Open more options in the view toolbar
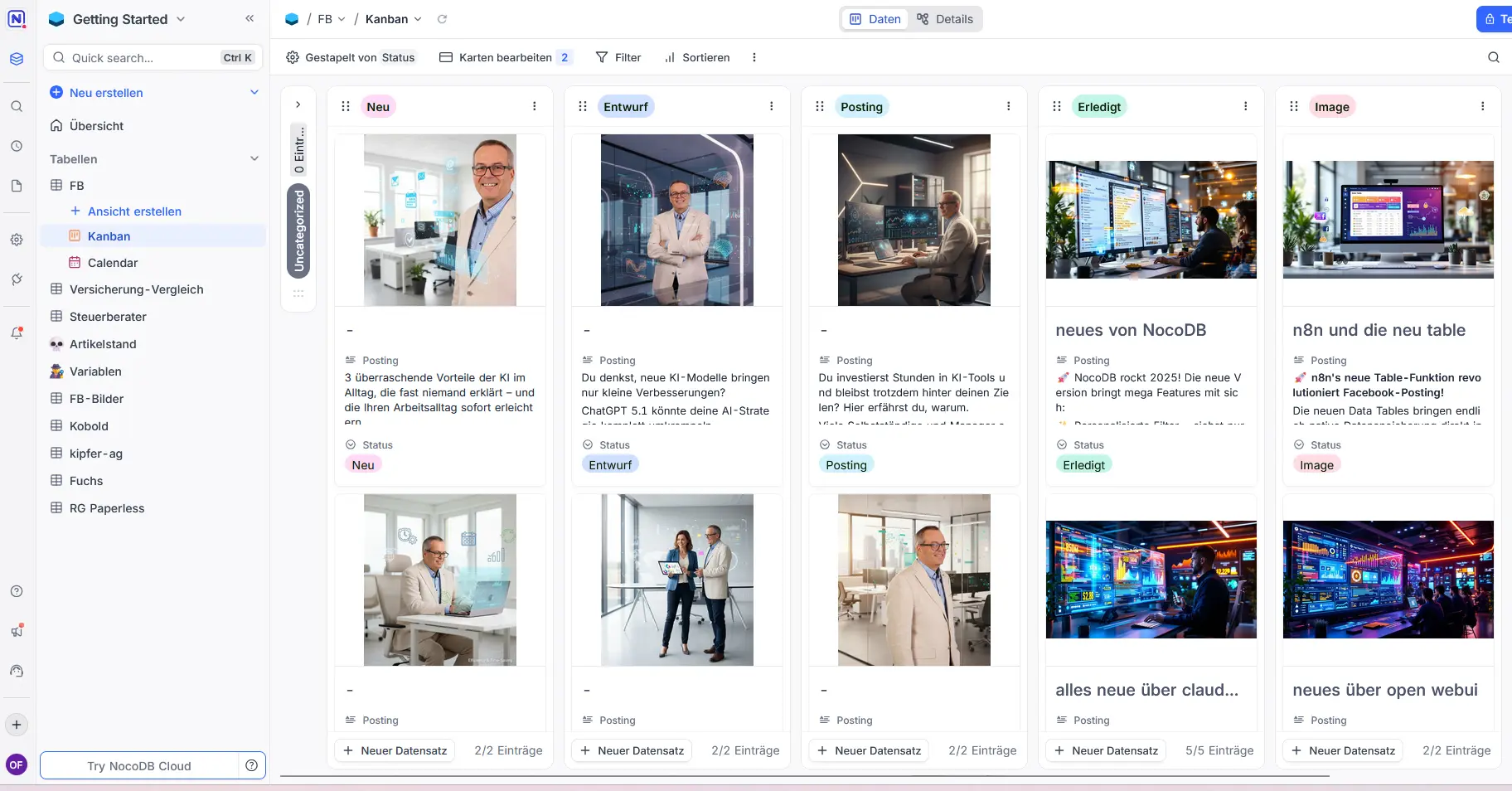Viewport: 1512px width, 791px height. point(754,57)
